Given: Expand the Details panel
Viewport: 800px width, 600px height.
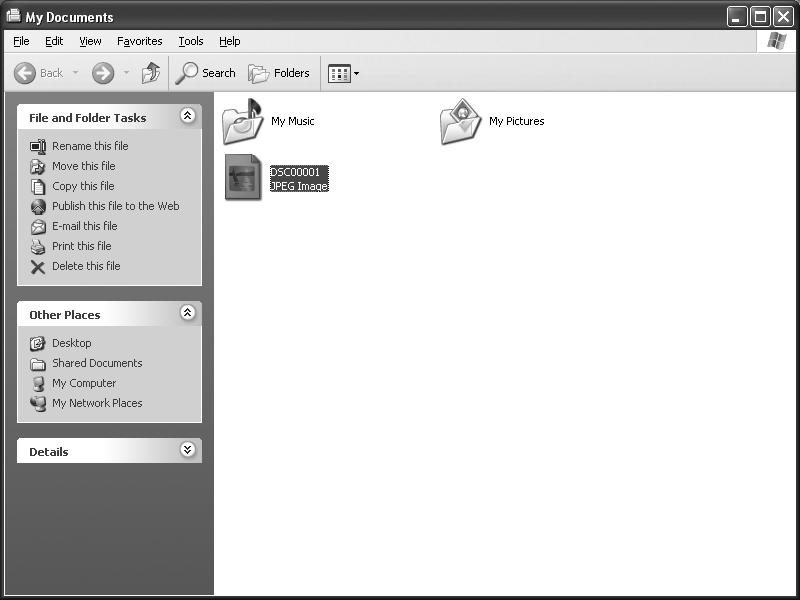Looking at the screenshot, I should [x=187, y=449].
